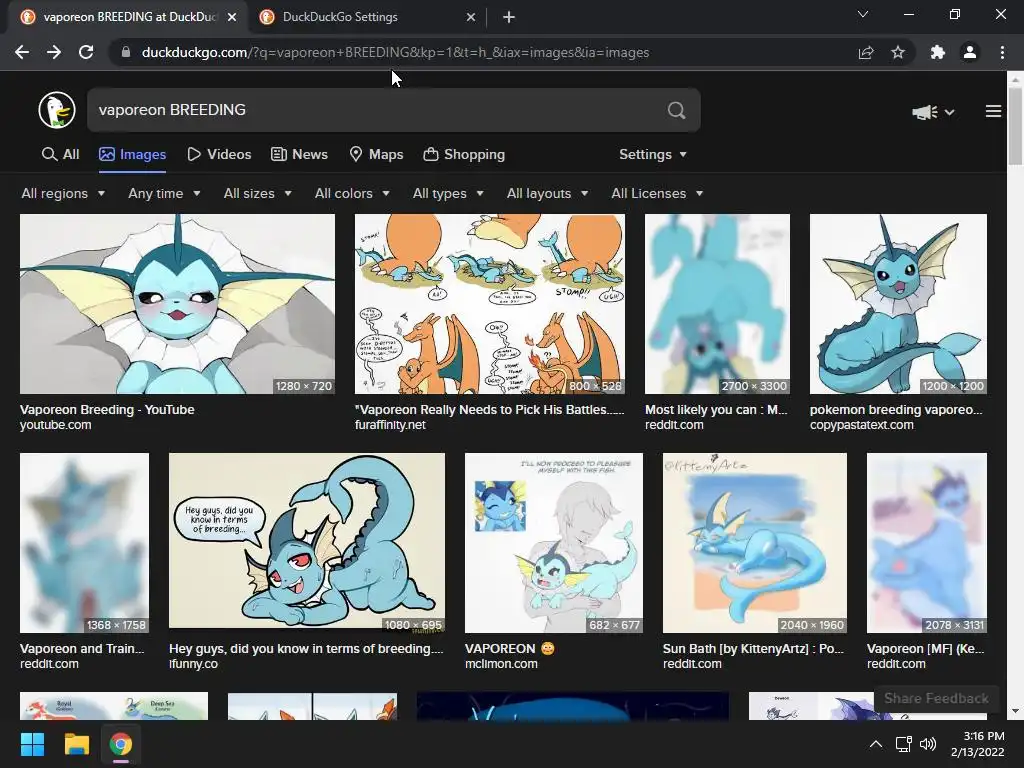Click the browser forward arrow
The width and height of the screenshot is (1024, 768).
[x=54, y=52]
